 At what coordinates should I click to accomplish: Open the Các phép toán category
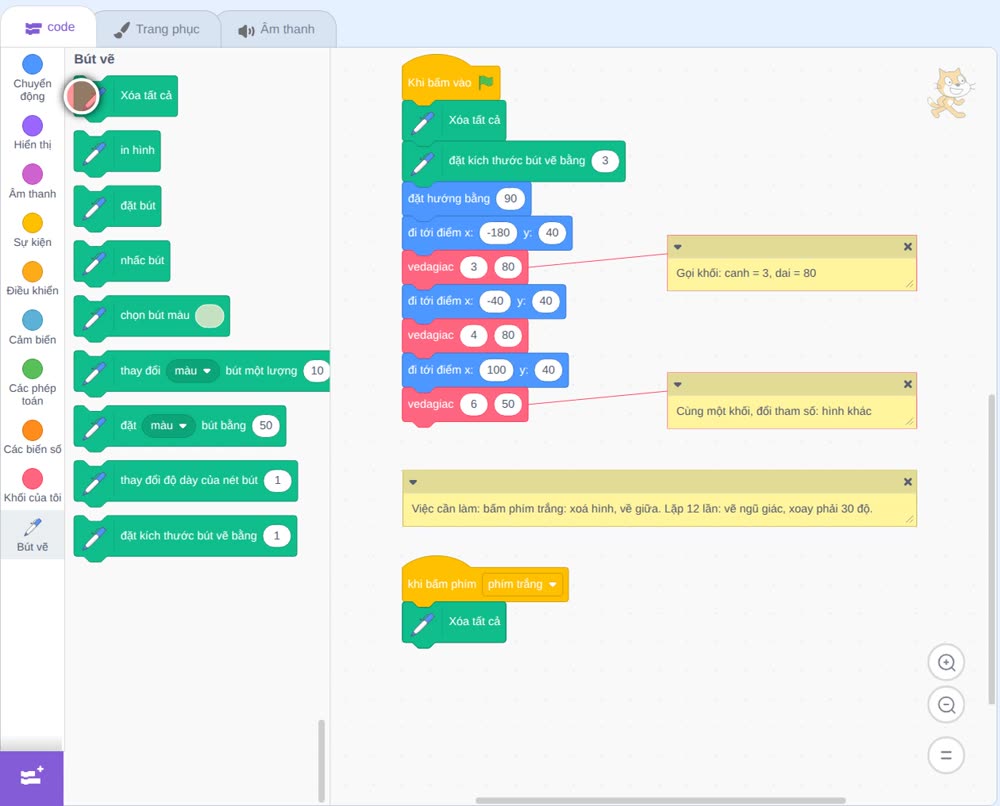point(33,383)
